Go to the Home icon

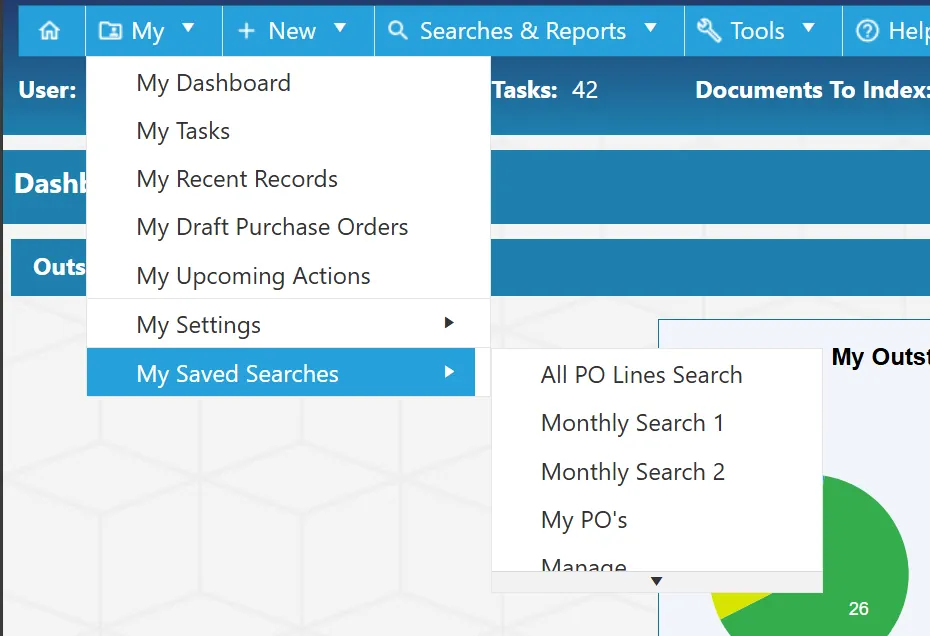[x=50, y=30]
